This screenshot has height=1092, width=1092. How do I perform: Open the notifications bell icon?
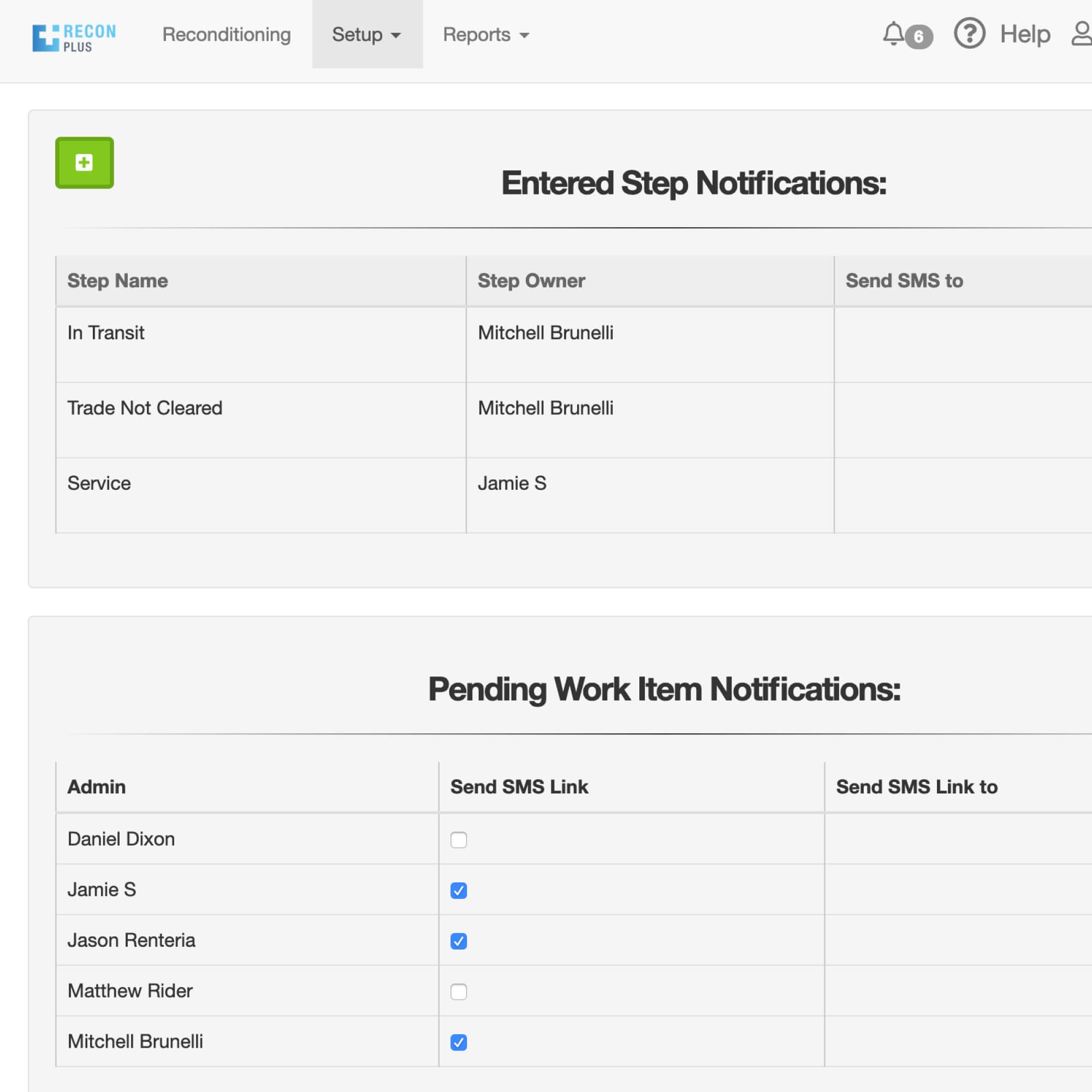click(x=893, y=34)
